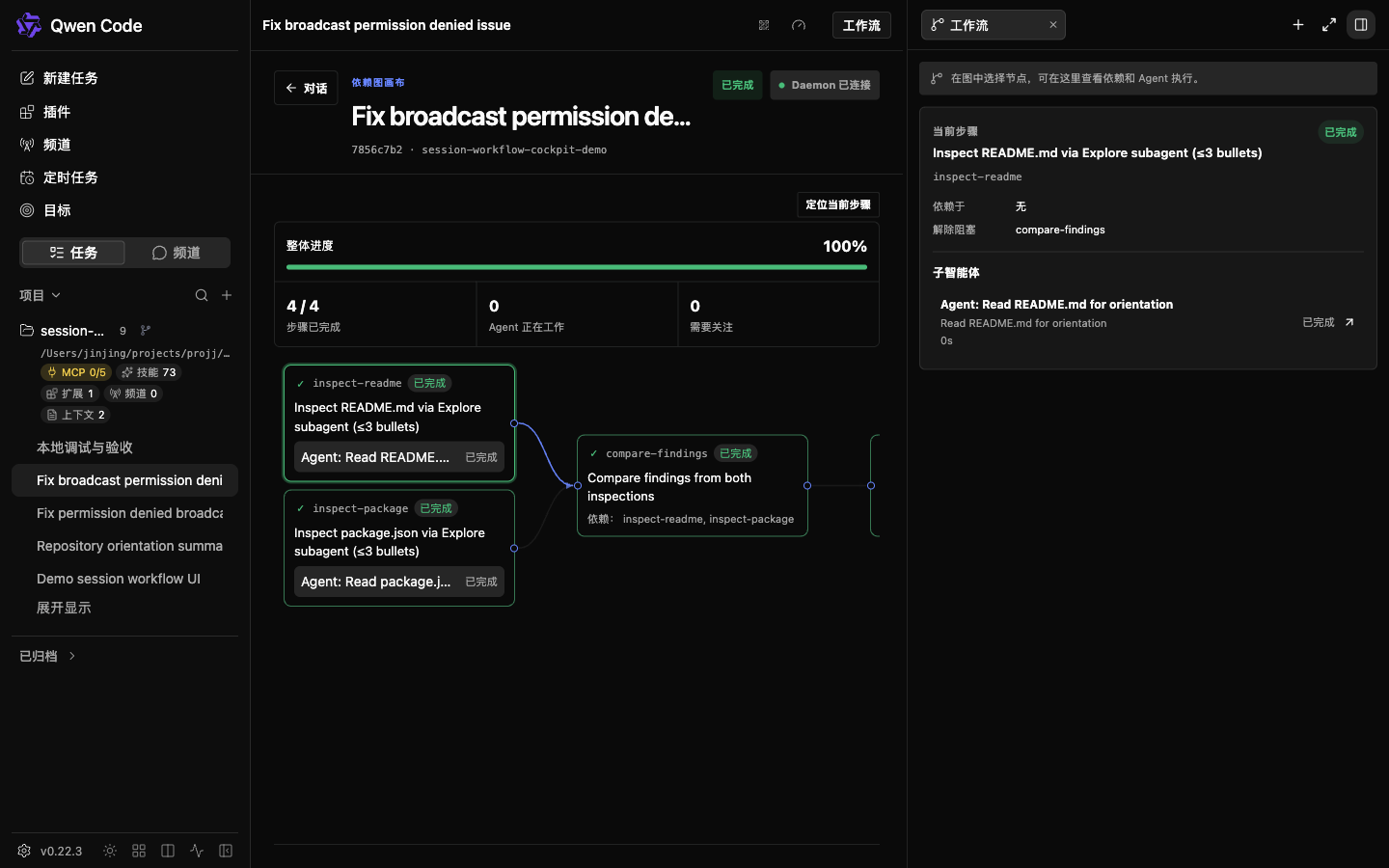This screenshot has height=868, width=1389.
Task: Select the inspect-readme node card
Action: coord(399,422)
